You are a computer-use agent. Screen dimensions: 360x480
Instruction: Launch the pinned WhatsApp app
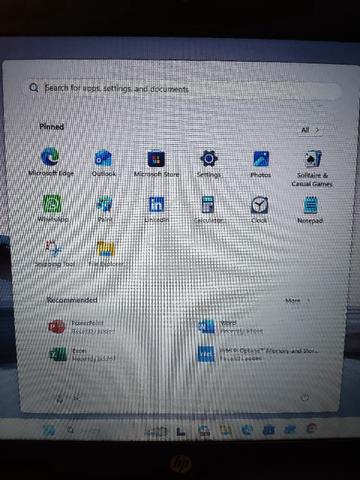[x=52, y=208]
